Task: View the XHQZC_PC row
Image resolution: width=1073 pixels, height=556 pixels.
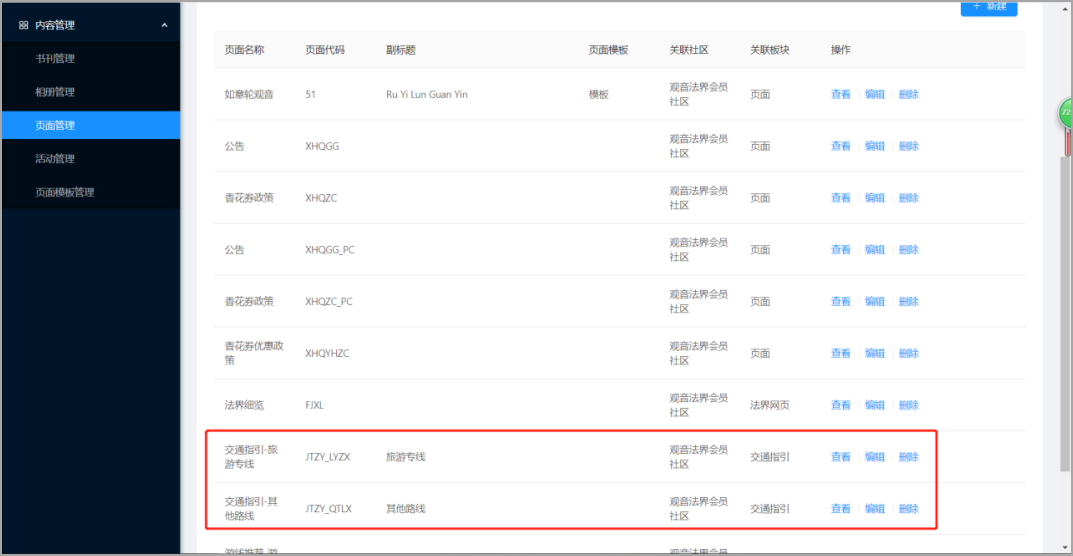Action: click(x=840, y=301)
